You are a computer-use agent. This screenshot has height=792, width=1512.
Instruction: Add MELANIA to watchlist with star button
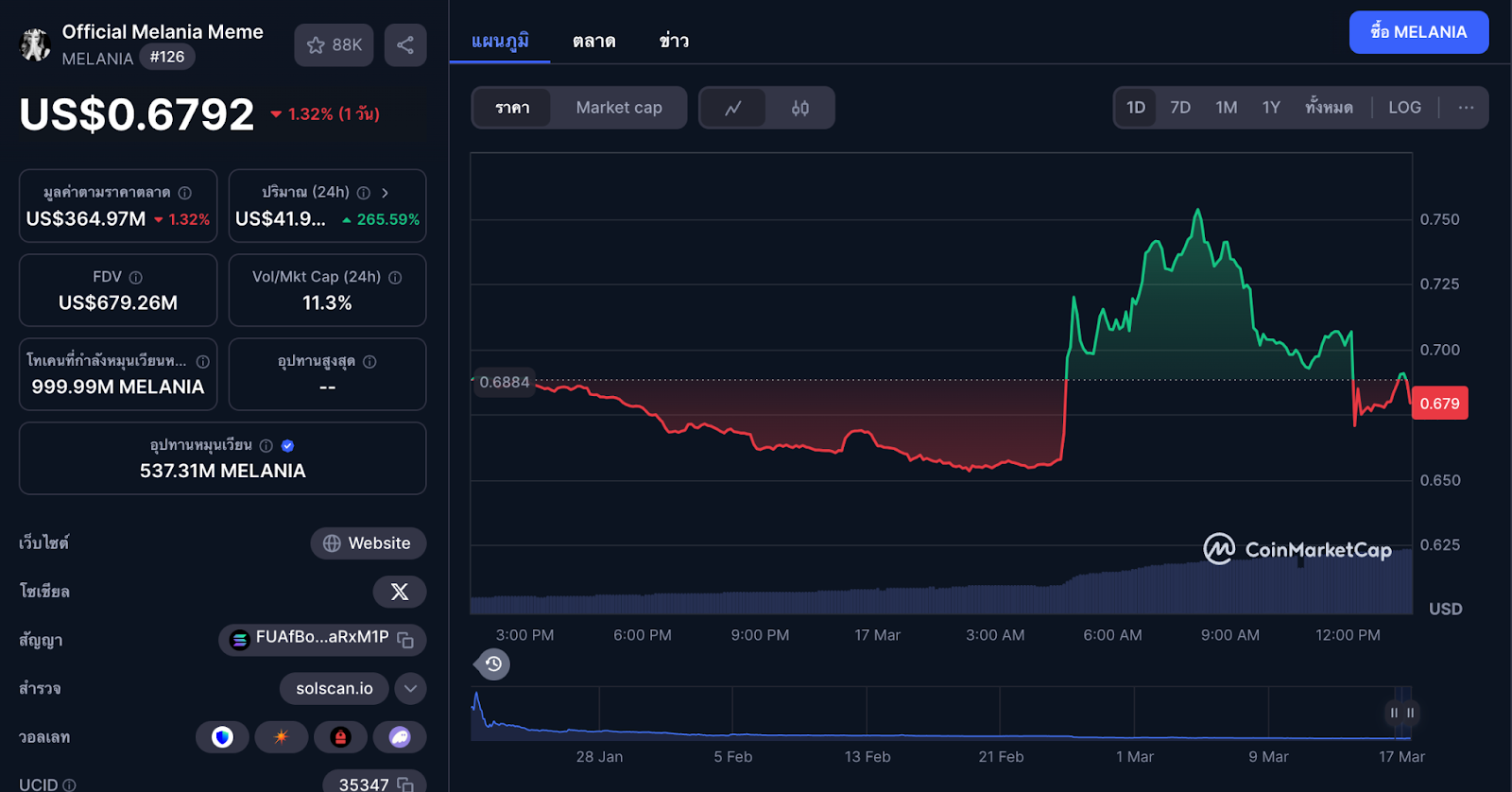point(334,45)
